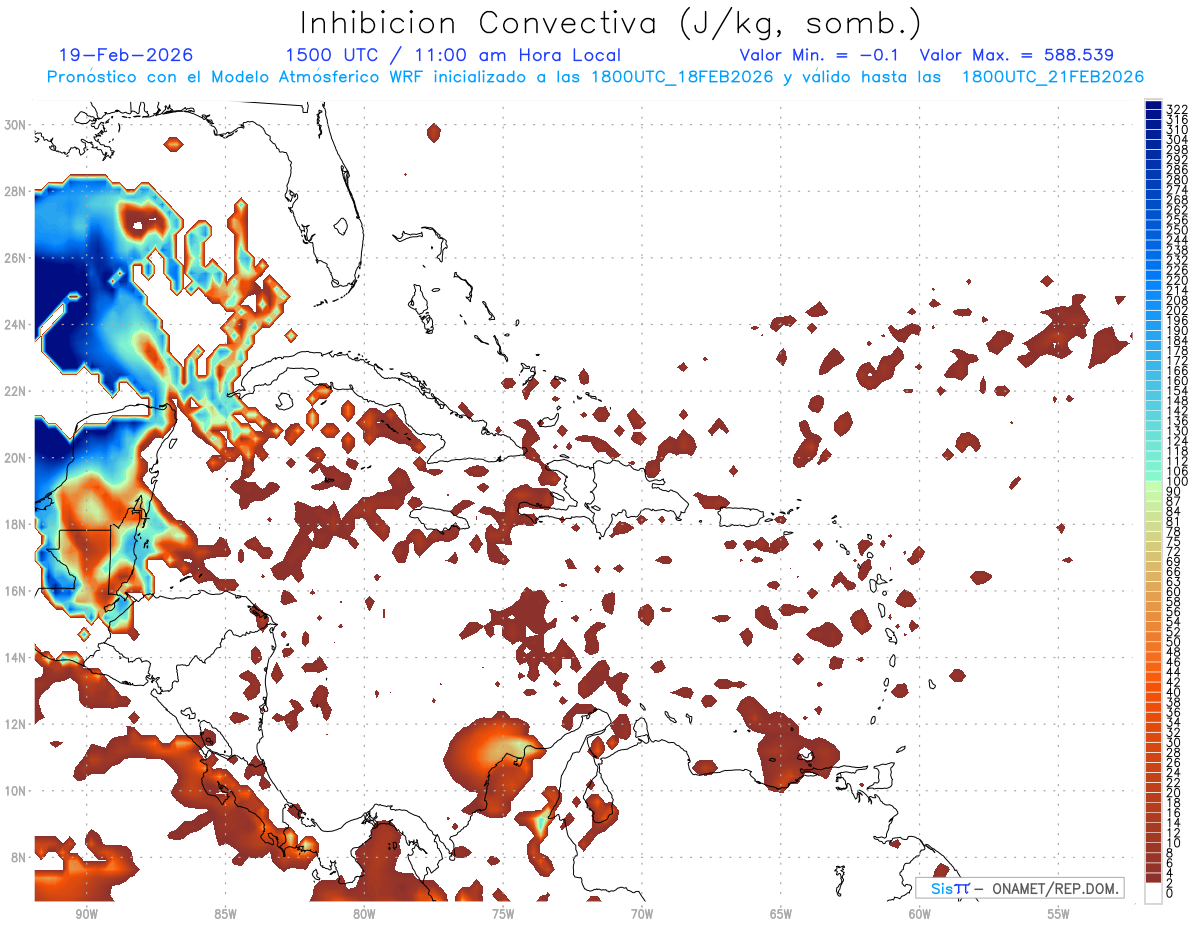
Task: Click the '100' value on the color scale
Action: tap(1177, 482)
